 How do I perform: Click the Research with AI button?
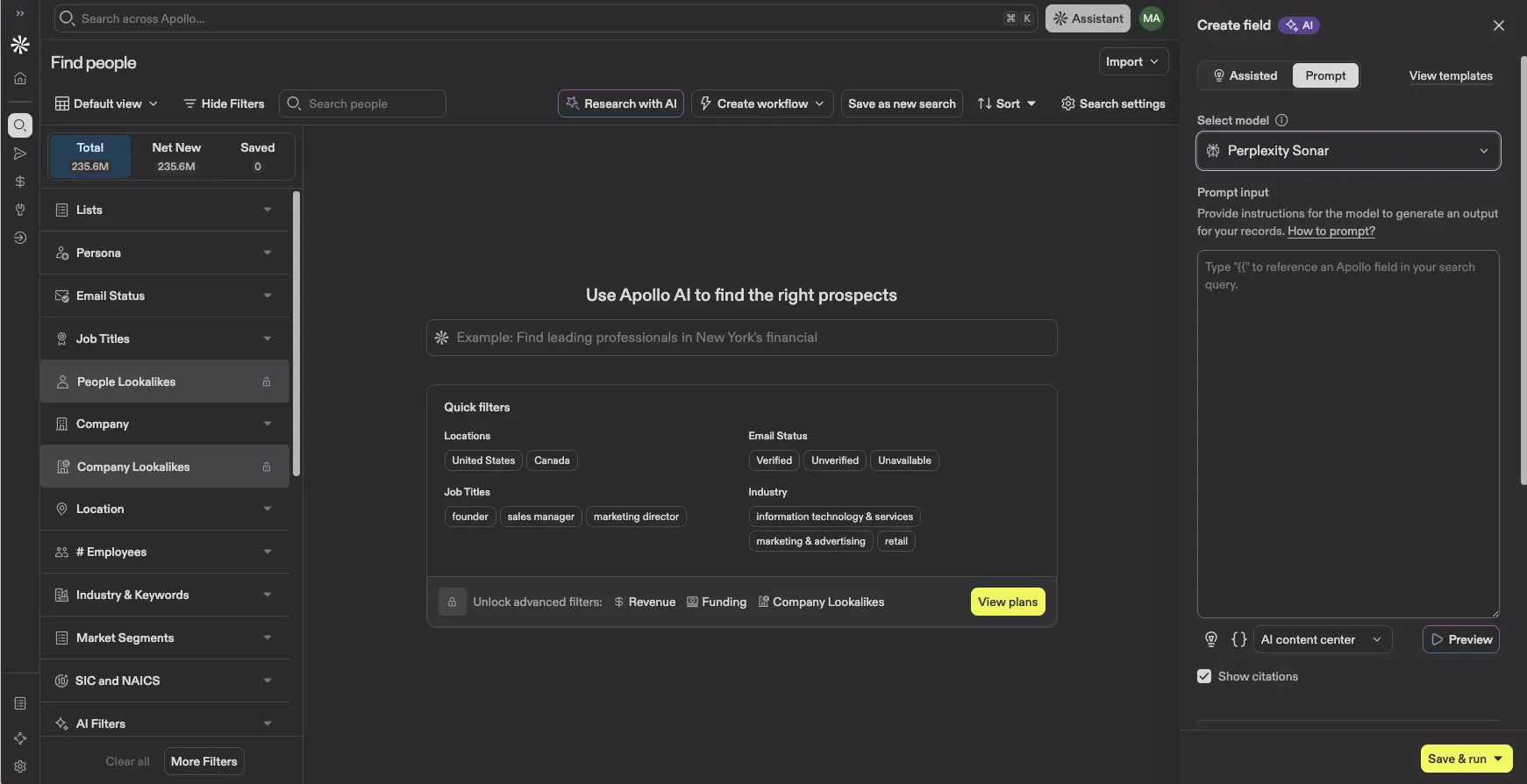pos(621,103)
